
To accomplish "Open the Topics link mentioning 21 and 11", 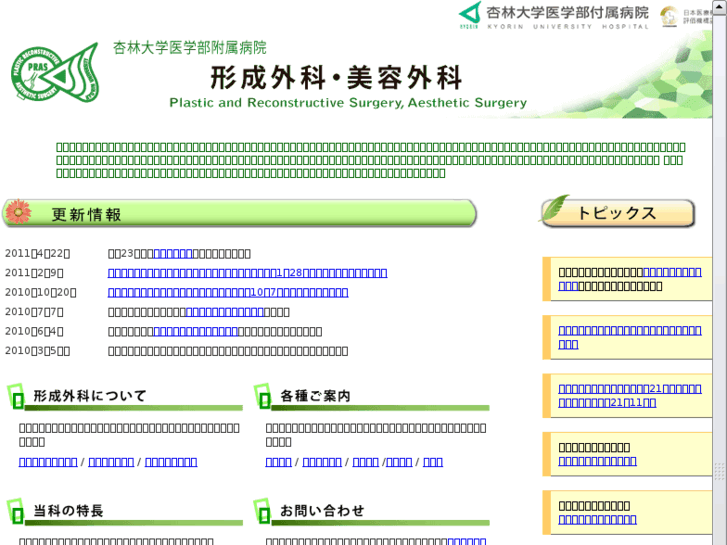I will (x=630, y=396).
